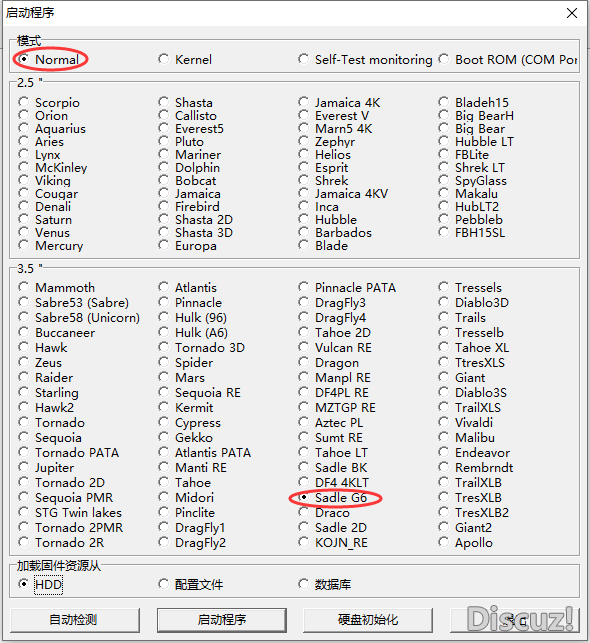Viewport: 590px width, 643px height.
Task: Select Blade family
Action: click(303, 245)
